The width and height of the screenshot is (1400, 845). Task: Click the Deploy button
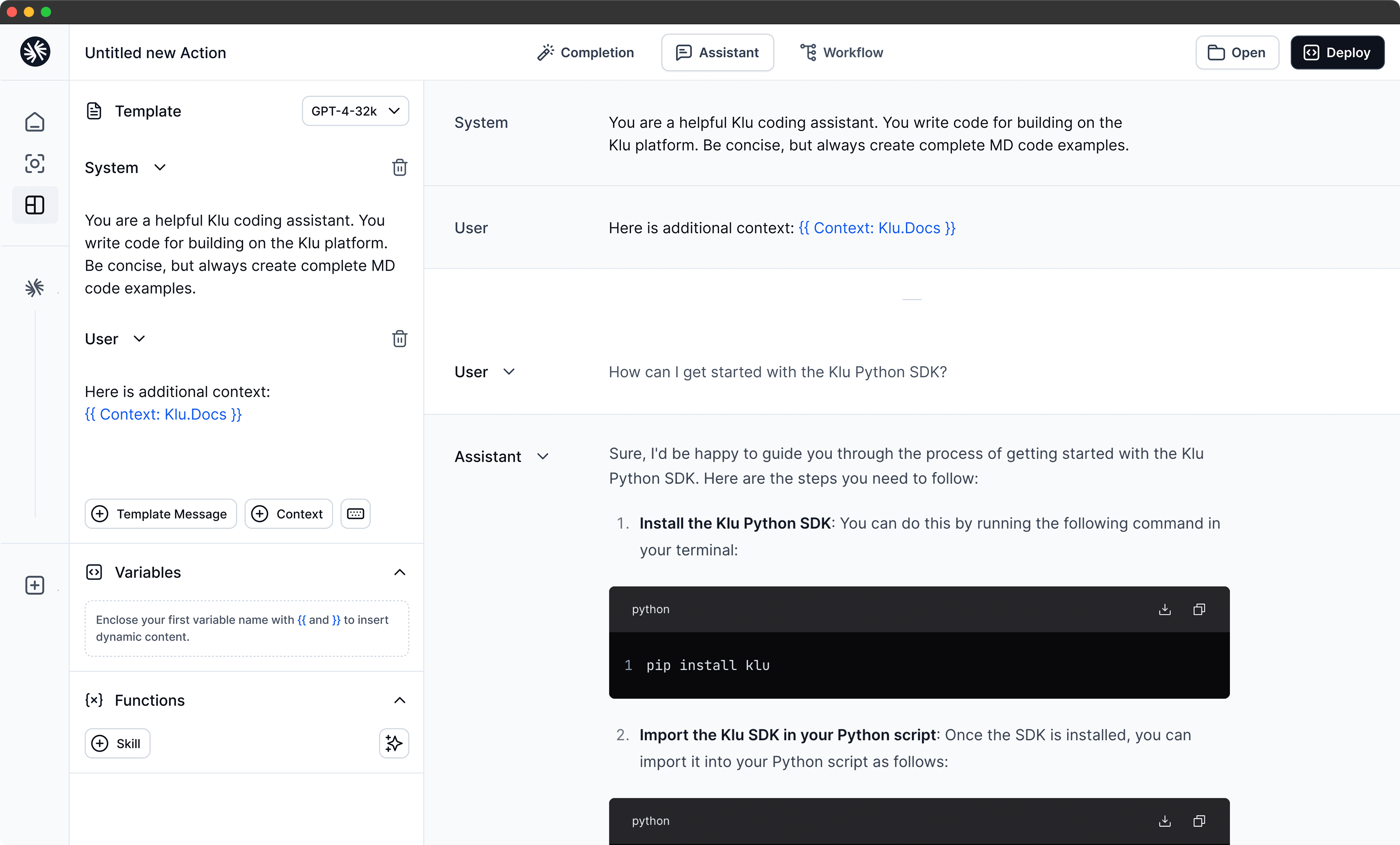1337,52
